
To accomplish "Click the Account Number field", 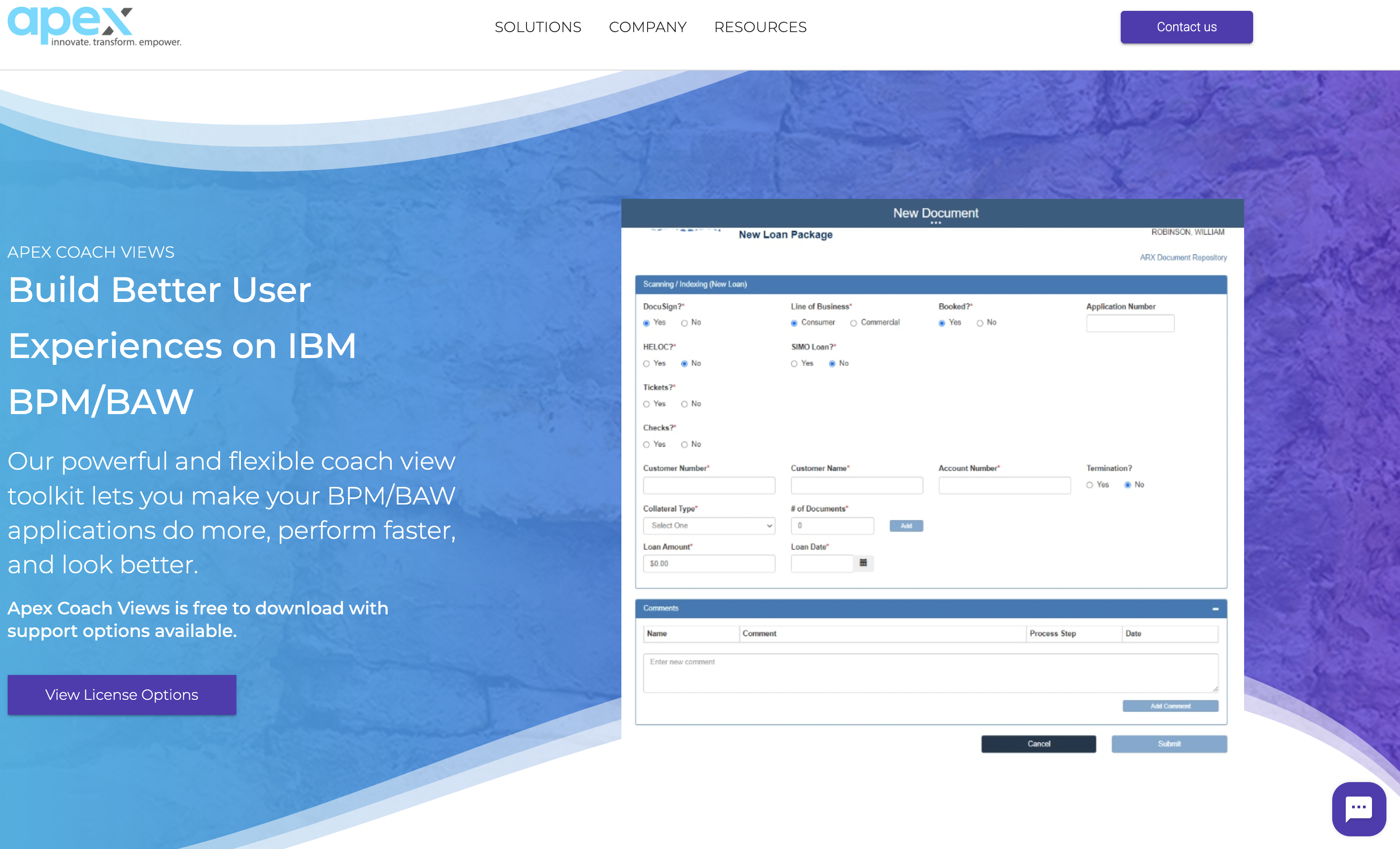I will click(1005, 486).
